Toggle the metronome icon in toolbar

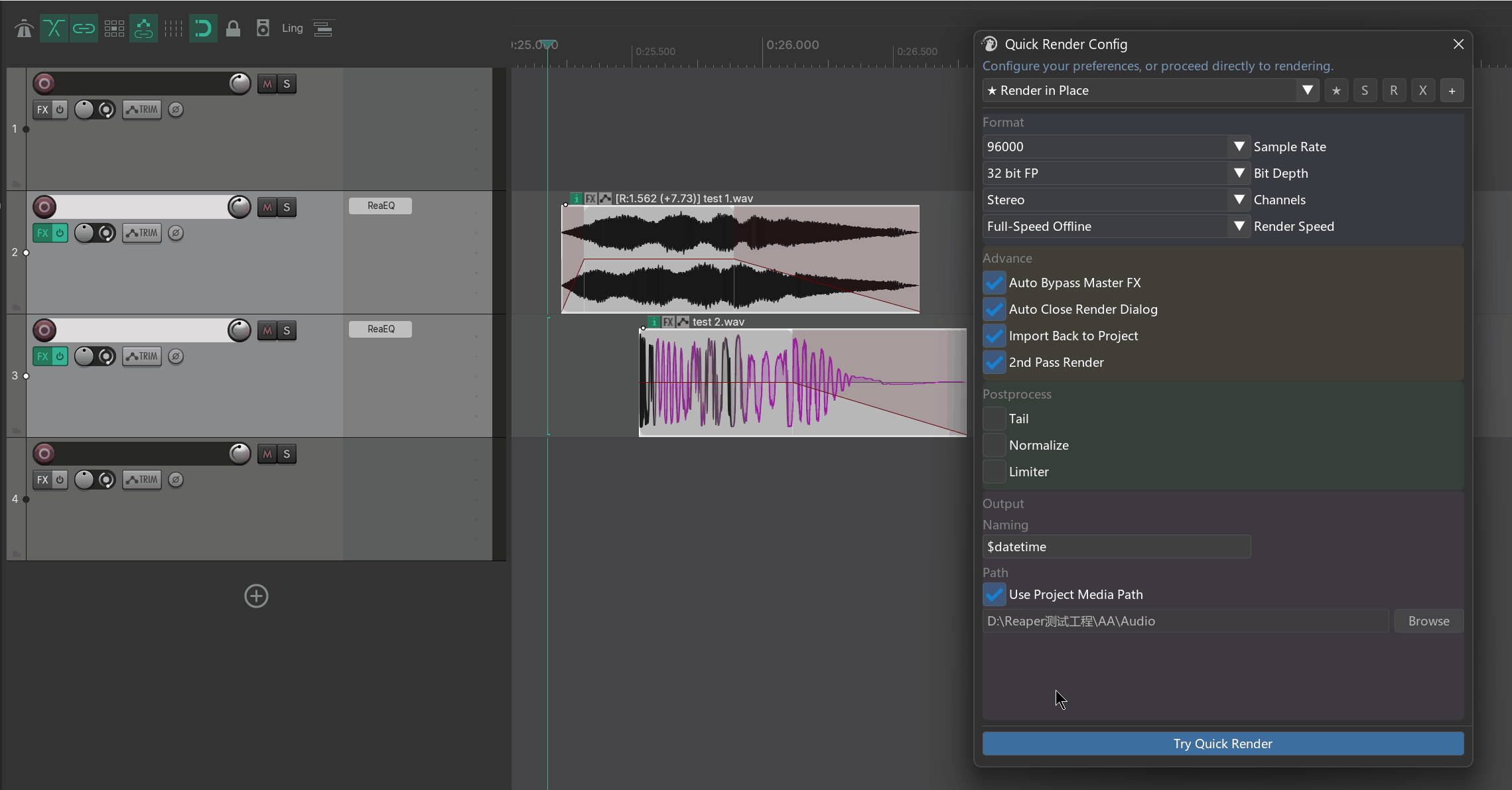(x=24, y=29)
